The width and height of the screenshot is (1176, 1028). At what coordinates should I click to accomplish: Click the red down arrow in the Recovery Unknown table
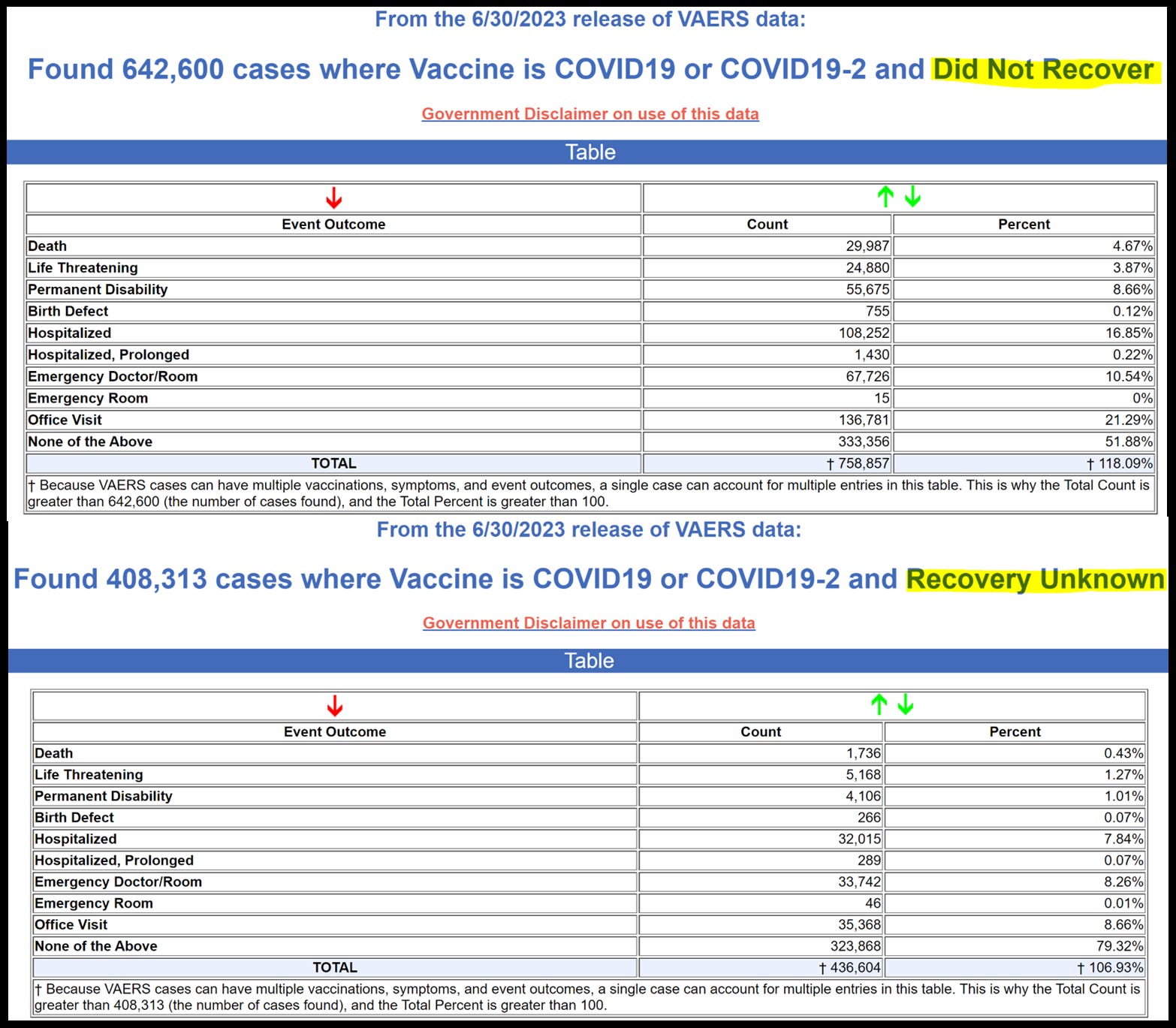pos(335,706)
